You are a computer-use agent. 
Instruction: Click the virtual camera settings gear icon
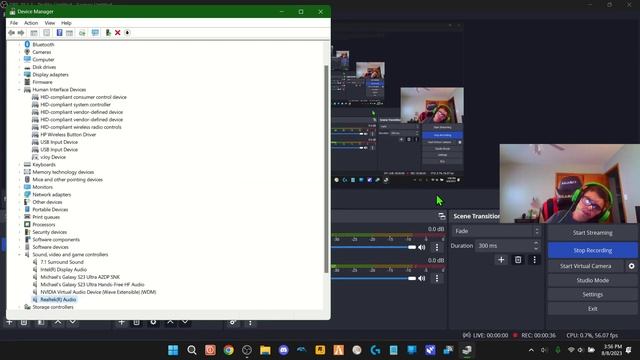tap(631, 266)
